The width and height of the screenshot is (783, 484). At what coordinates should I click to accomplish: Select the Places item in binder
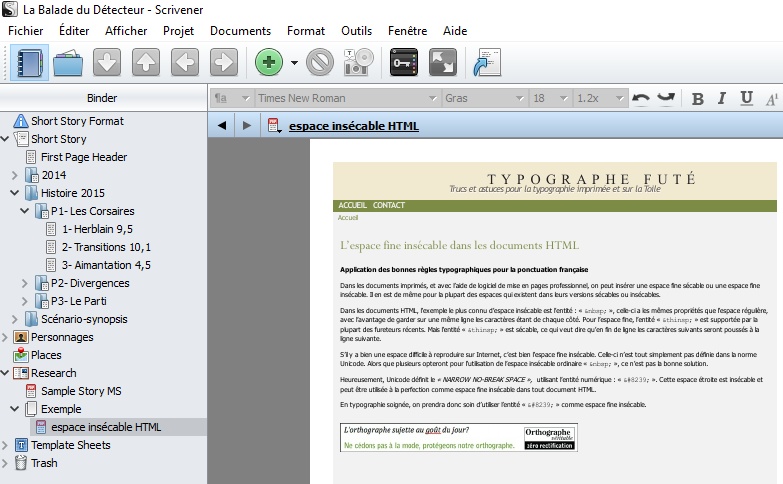[x=46, y=355]
